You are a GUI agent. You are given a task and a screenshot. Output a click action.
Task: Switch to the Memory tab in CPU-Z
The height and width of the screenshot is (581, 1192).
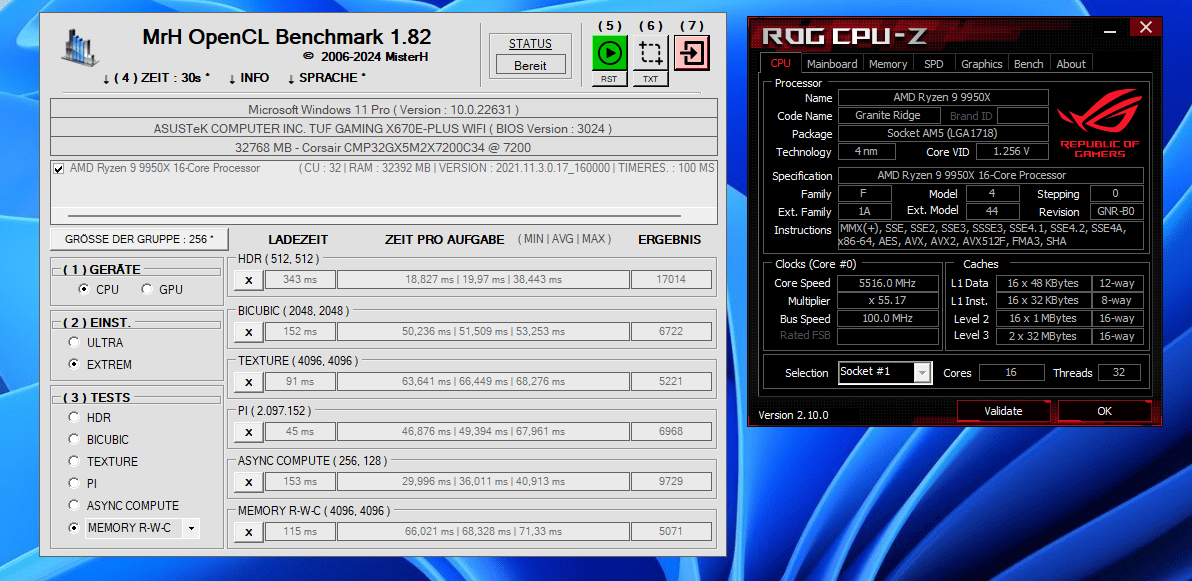click(887, 64)
